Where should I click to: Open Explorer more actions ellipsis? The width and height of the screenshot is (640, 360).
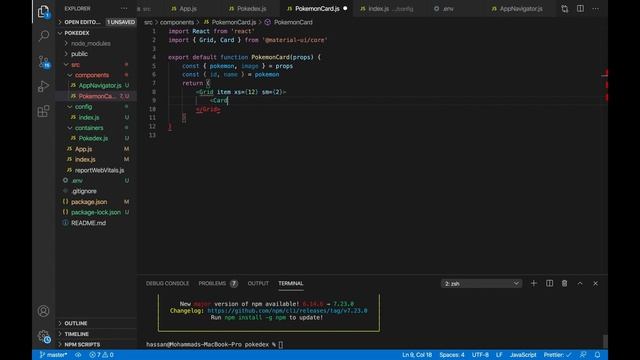pos(124,9)
